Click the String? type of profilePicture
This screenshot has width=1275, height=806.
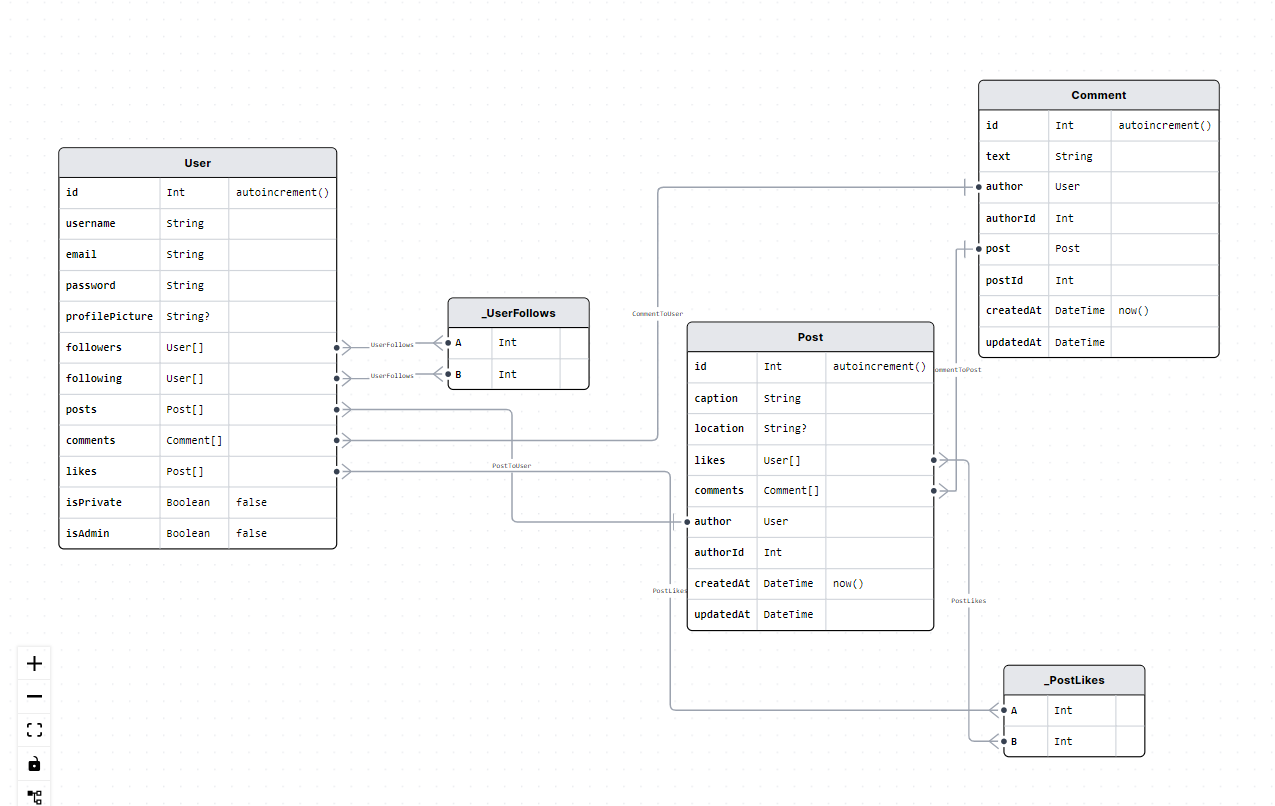pyautogui.click(x=188, y=316)
